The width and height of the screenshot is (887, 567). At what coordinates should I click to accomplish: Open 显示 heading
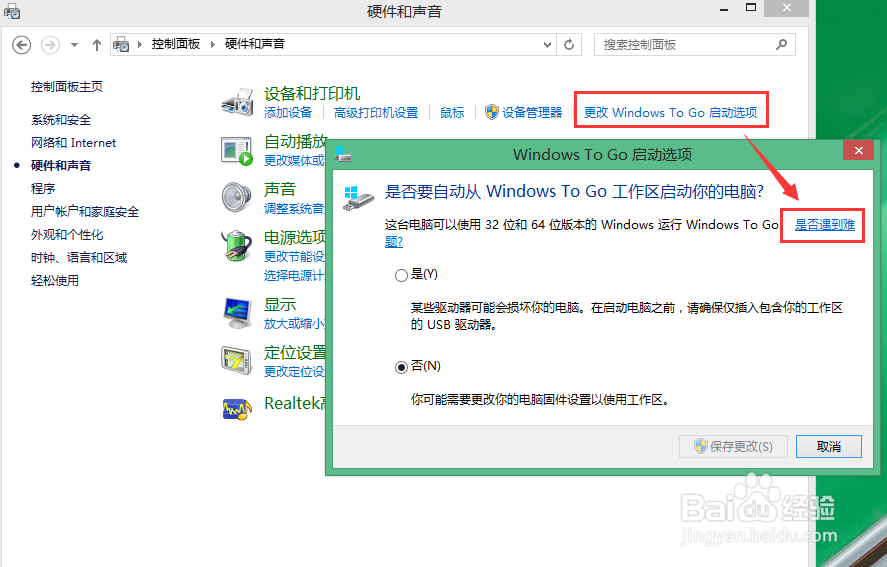point(280,304)
